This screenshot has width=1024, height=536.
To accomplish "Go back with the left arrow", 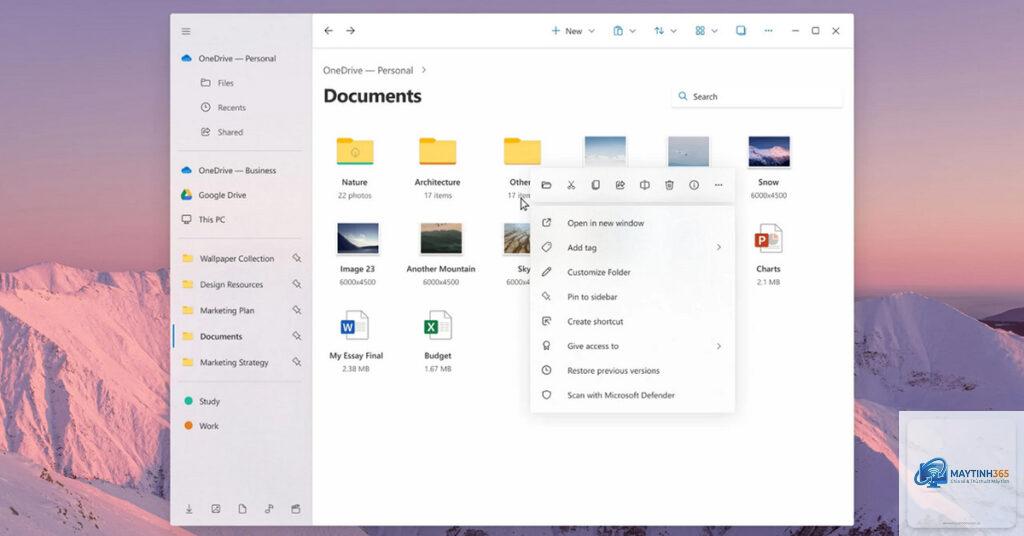I will pyautogui.click(x=328, y=31).
